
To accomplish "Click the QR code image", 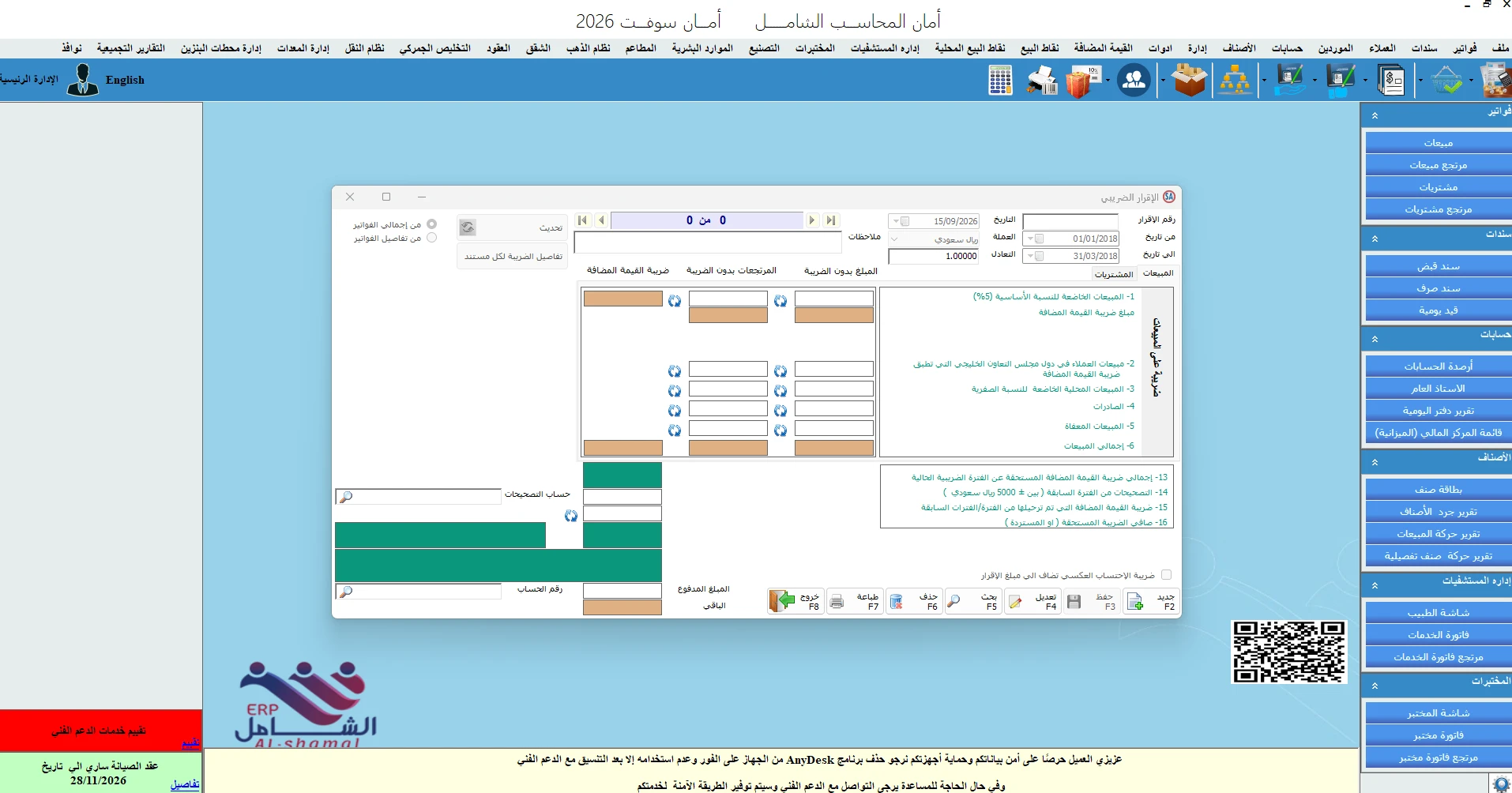I will point(1288,652).
